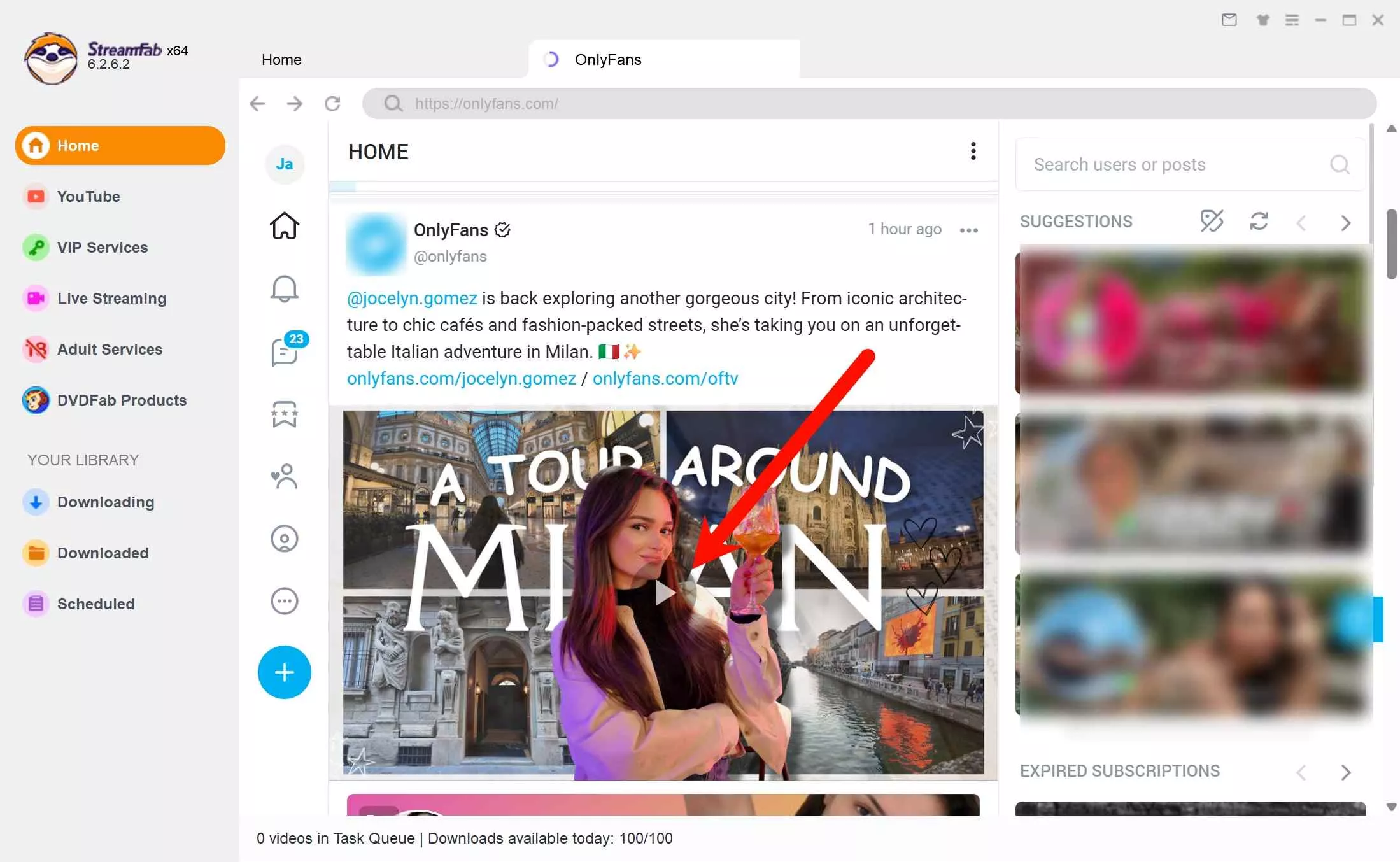Open the post options three-dot menu
The image size is (1400, 862).
[968, 230]
